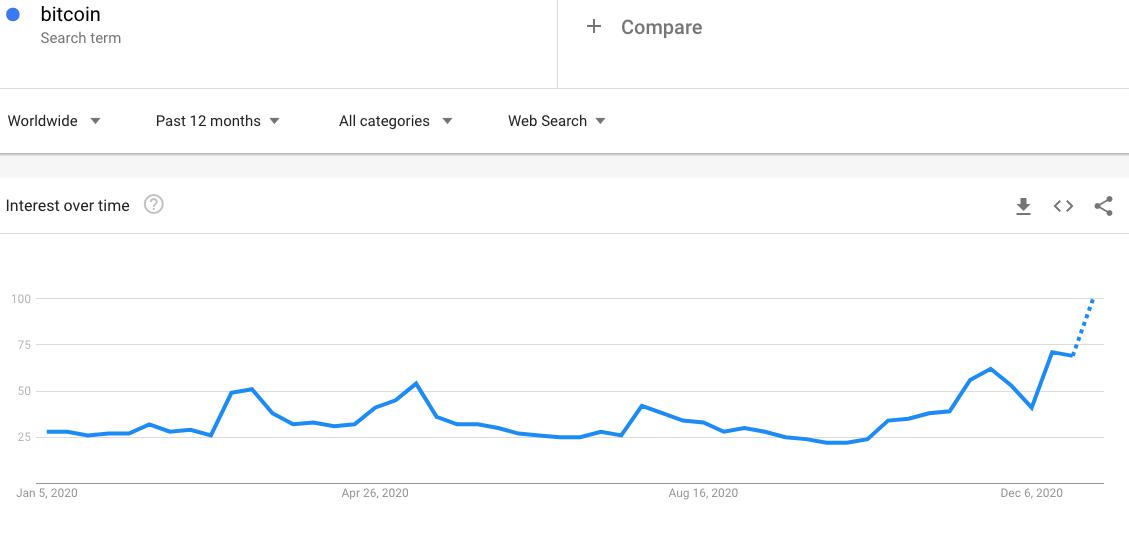
Task: Click the blue bitcoin color dot
Action: [x=13, y=15]
